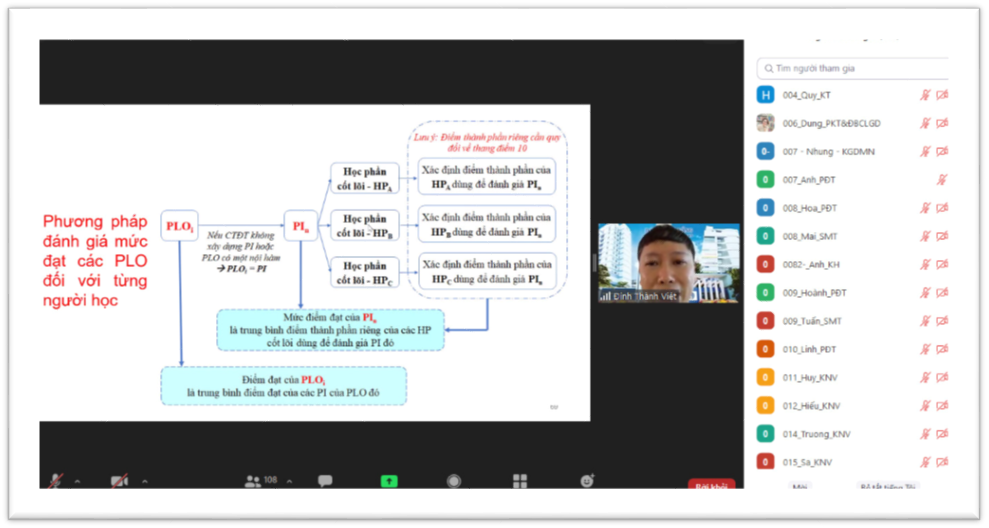Toggle the disabled camera in toolbar
Screen dimensions: 989x528
119,481
